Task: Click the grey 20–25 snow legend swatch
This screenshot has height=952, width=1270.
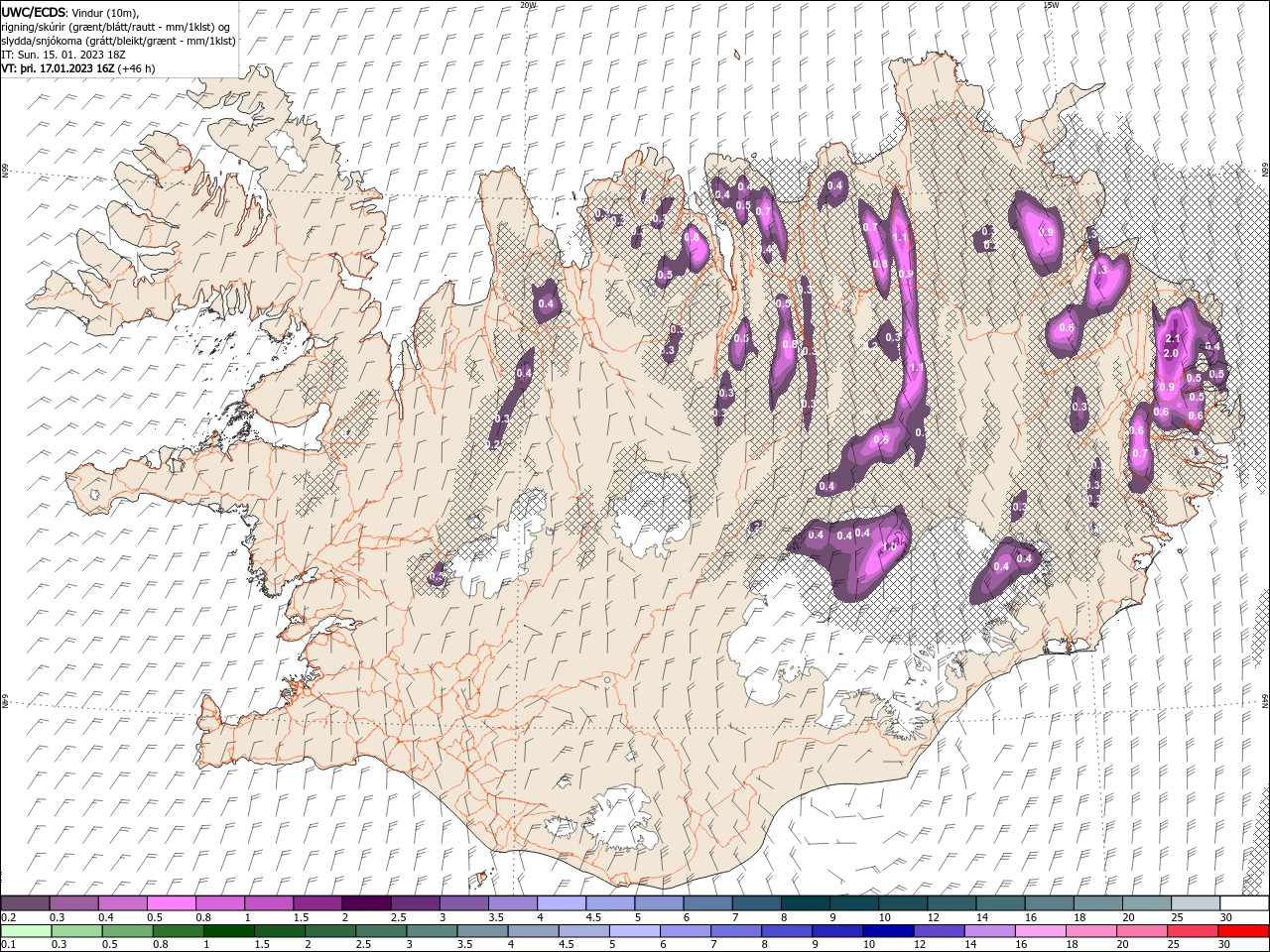Action: pos(1147,903)
